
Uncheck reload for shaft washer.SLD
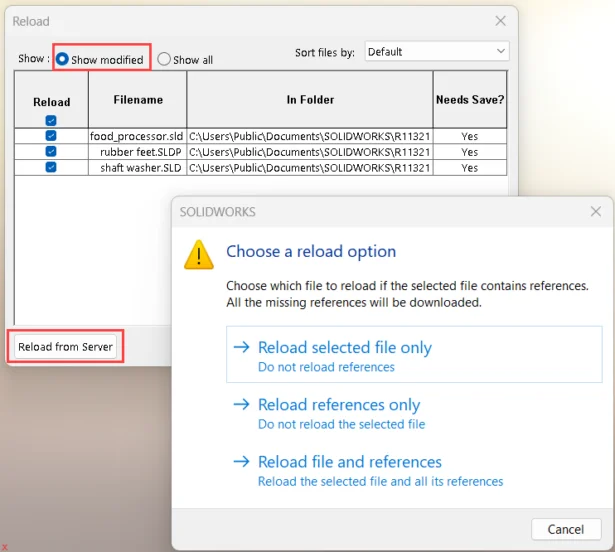click(x=51, y=167)
